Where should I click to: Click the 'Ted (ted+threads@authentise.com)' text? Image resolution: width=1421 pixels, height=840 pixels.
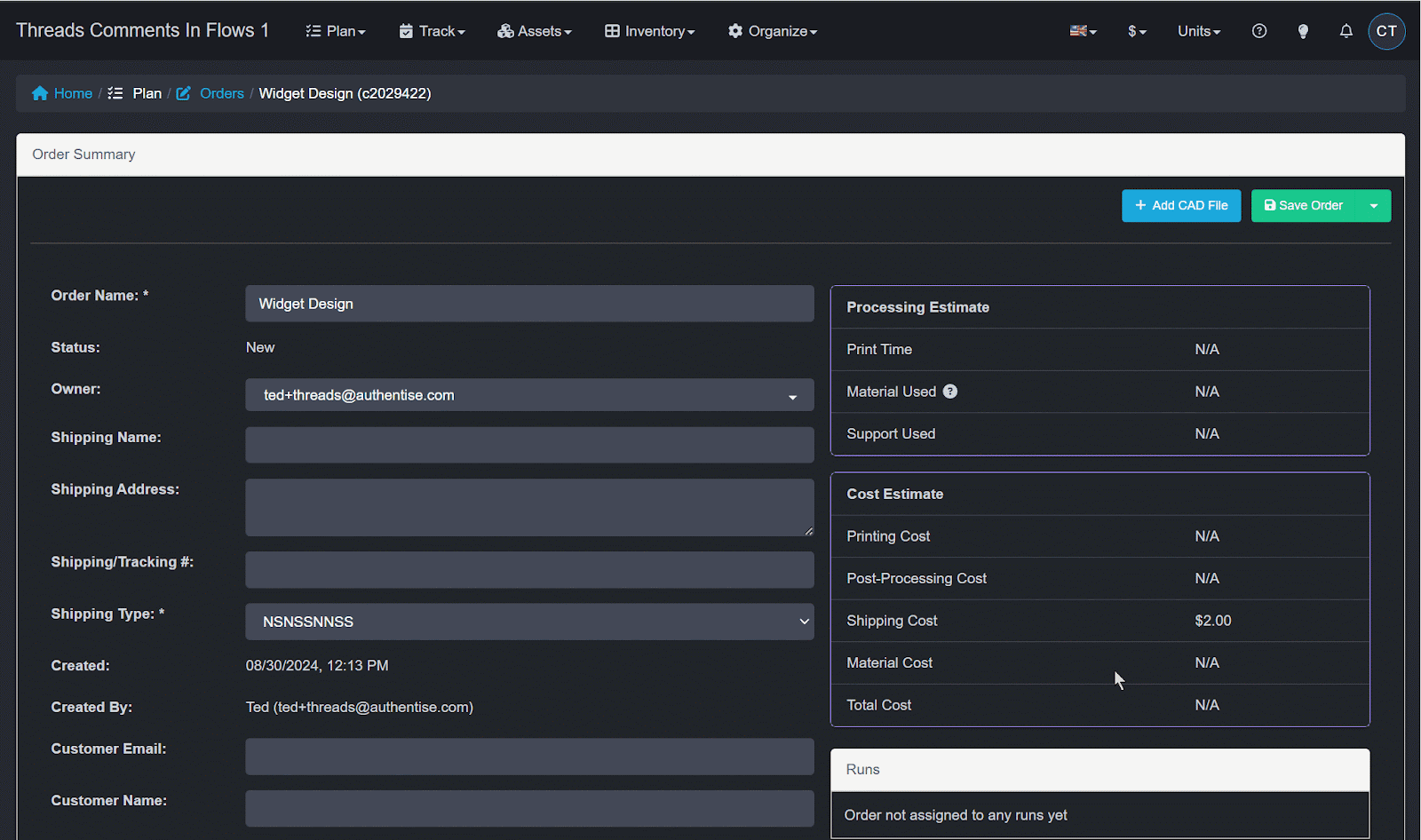tap(360, 707)
